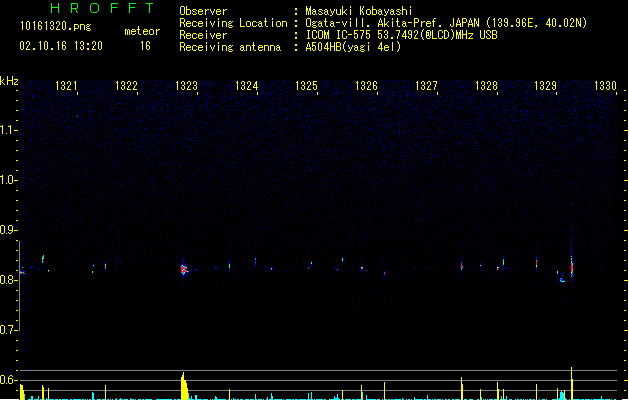Viewport: 629px width, 400px height.
Task: Click the Observer label
Action: point(203,11)
